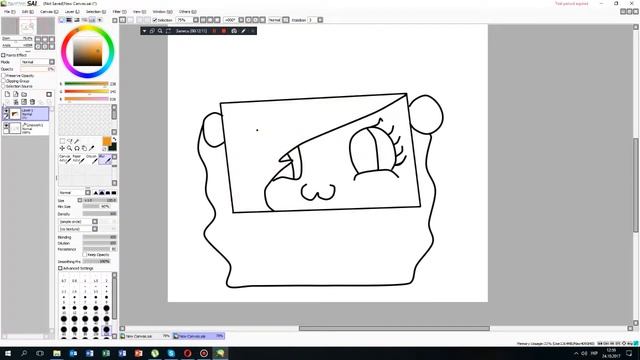Toggle Advanced Settings checkbox
Viewport: 640px width, 360px height.
point(60,268)
